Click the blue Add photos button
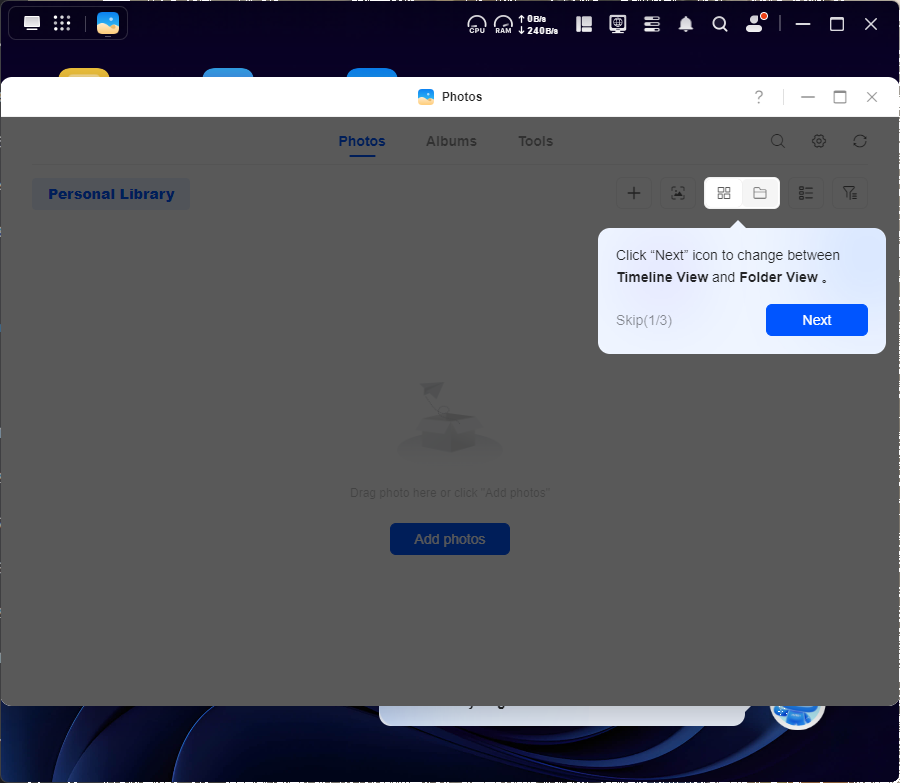The image size is (900, 783). (450, 539)
